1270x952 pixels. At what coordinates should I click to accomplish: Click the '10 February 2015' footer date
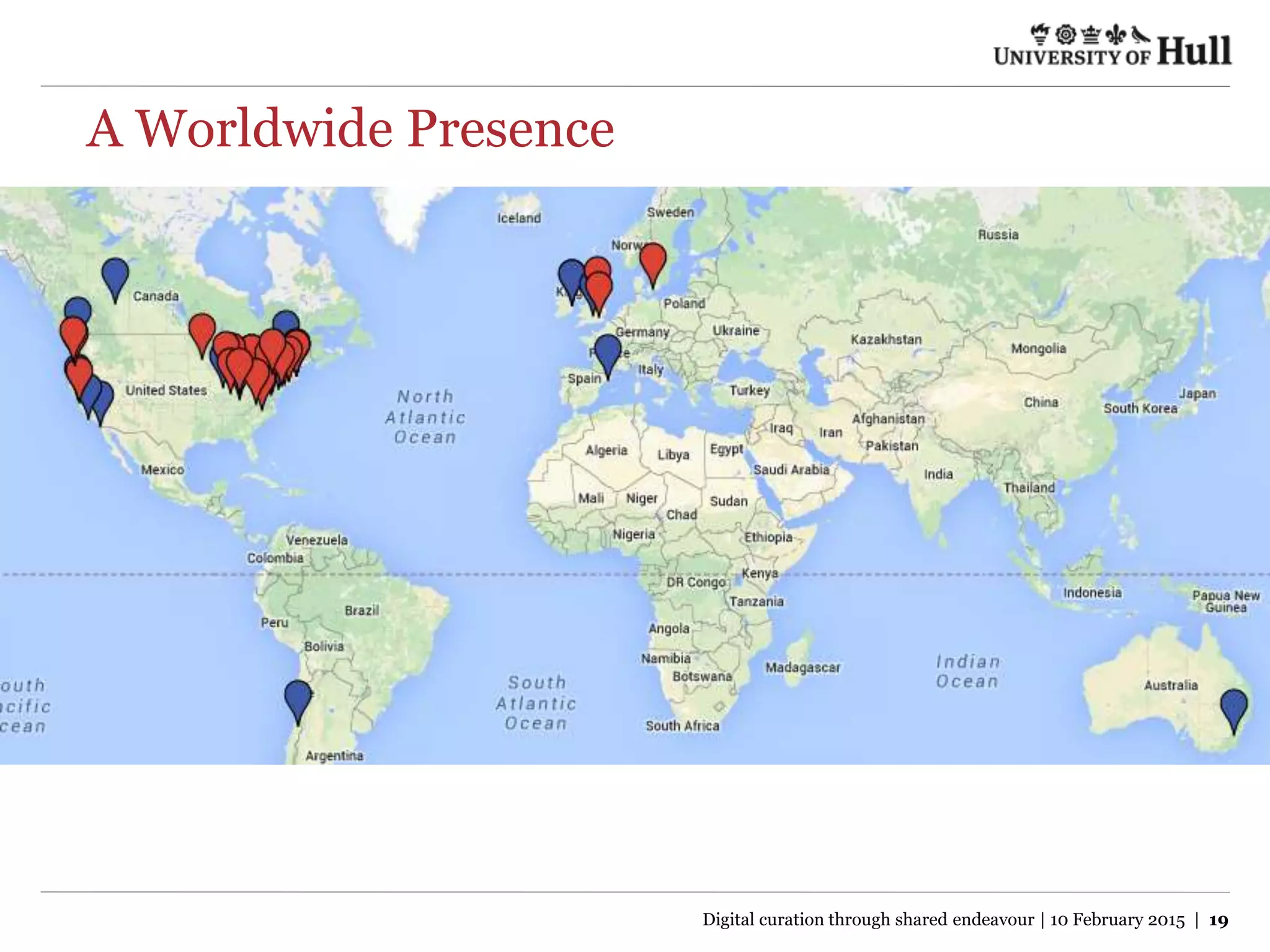(1117, 920)
